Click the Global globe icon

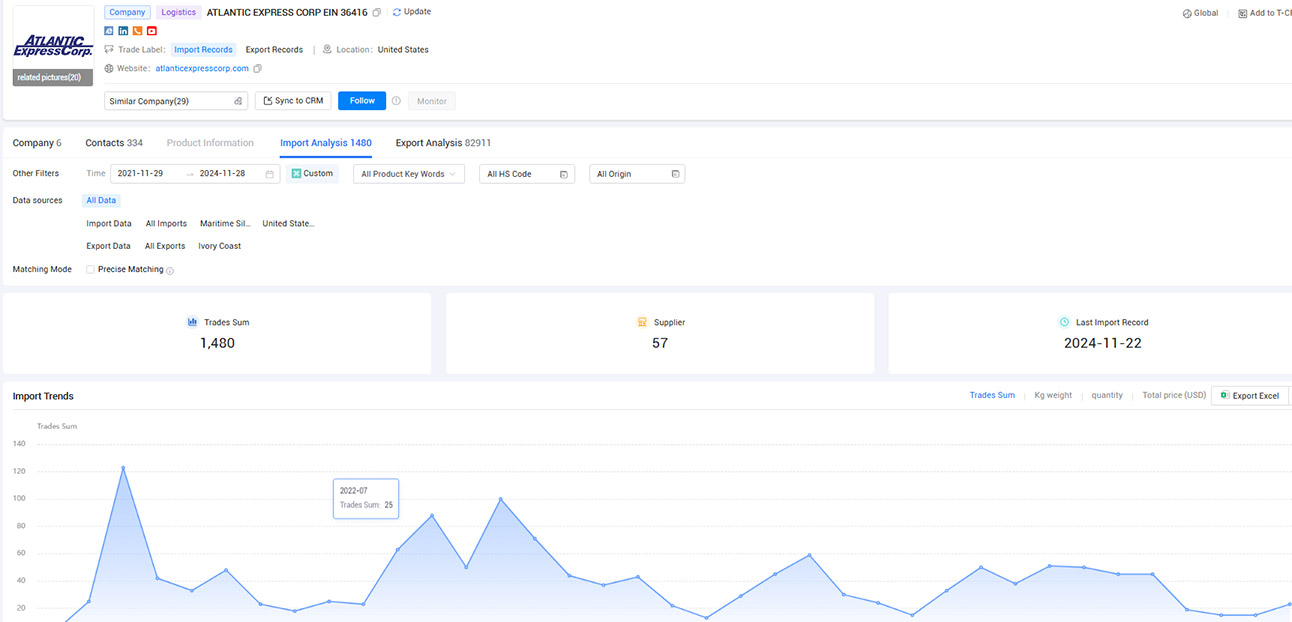(1187, 14)
